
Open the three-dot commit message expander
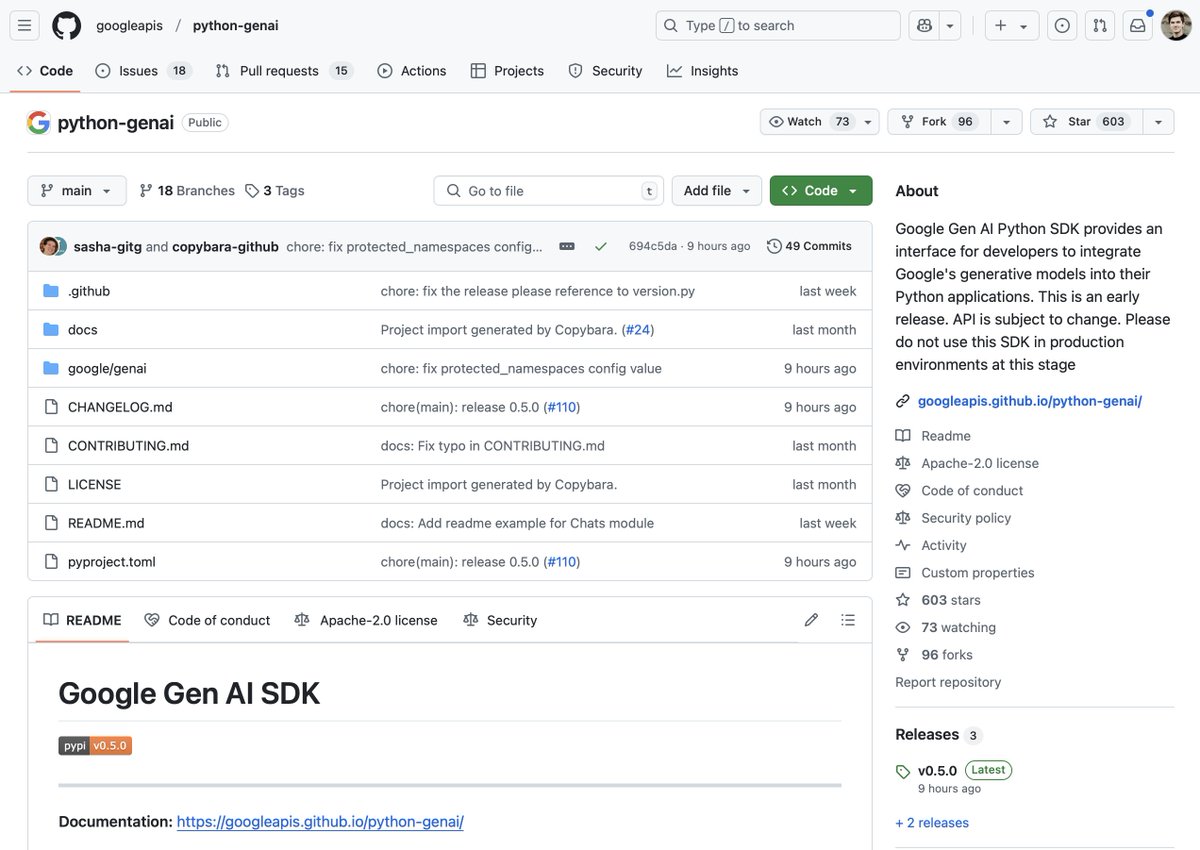pyautogui.click(x=567, y=246)
